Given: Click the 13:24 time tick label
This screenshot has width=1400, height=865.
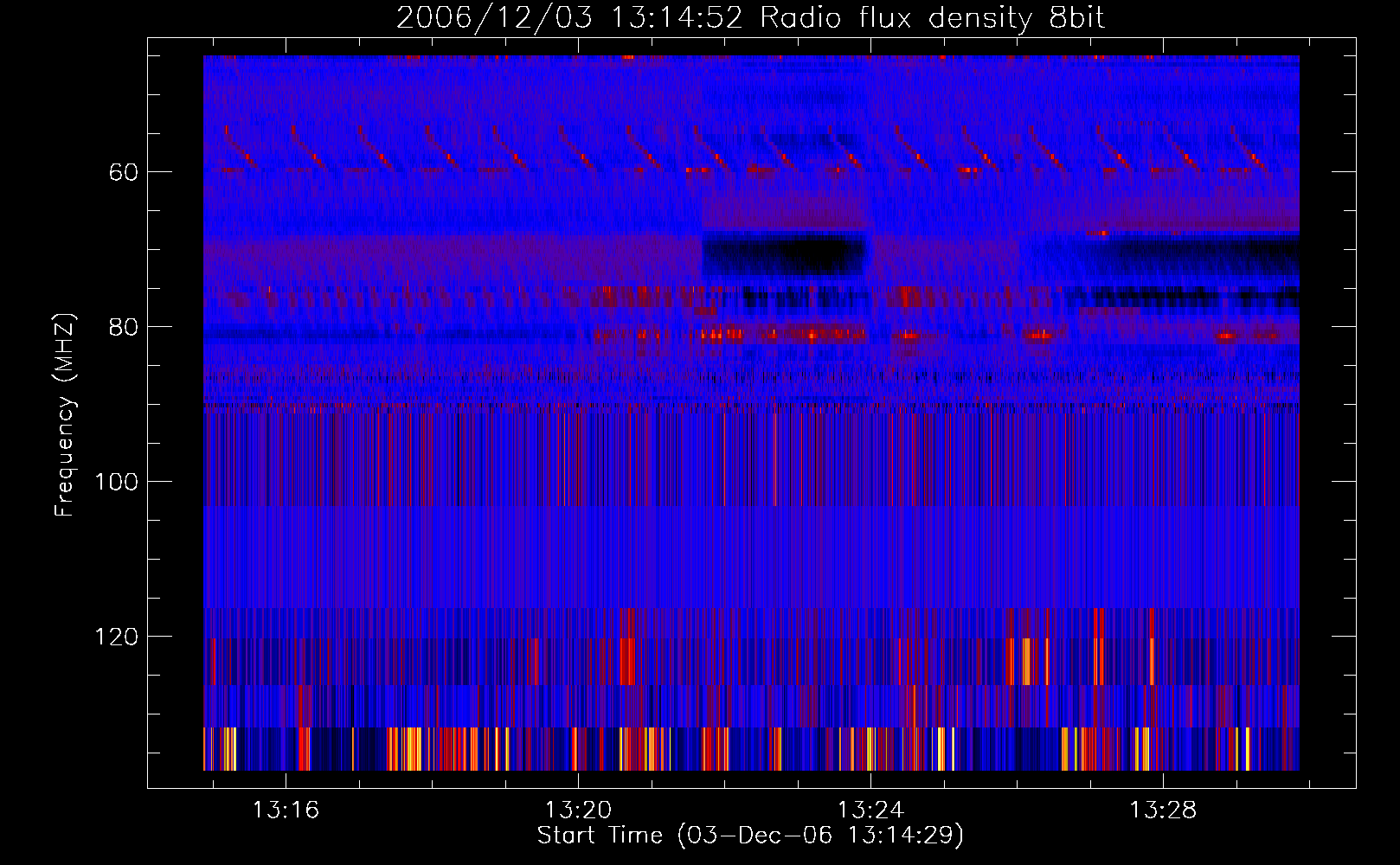Looking at the screenshot, I should coord(870,811).
